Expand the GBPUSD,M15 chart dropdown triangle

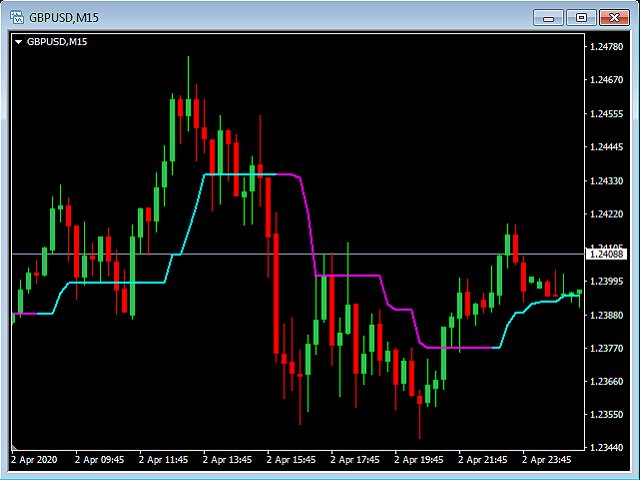[18, 42]
